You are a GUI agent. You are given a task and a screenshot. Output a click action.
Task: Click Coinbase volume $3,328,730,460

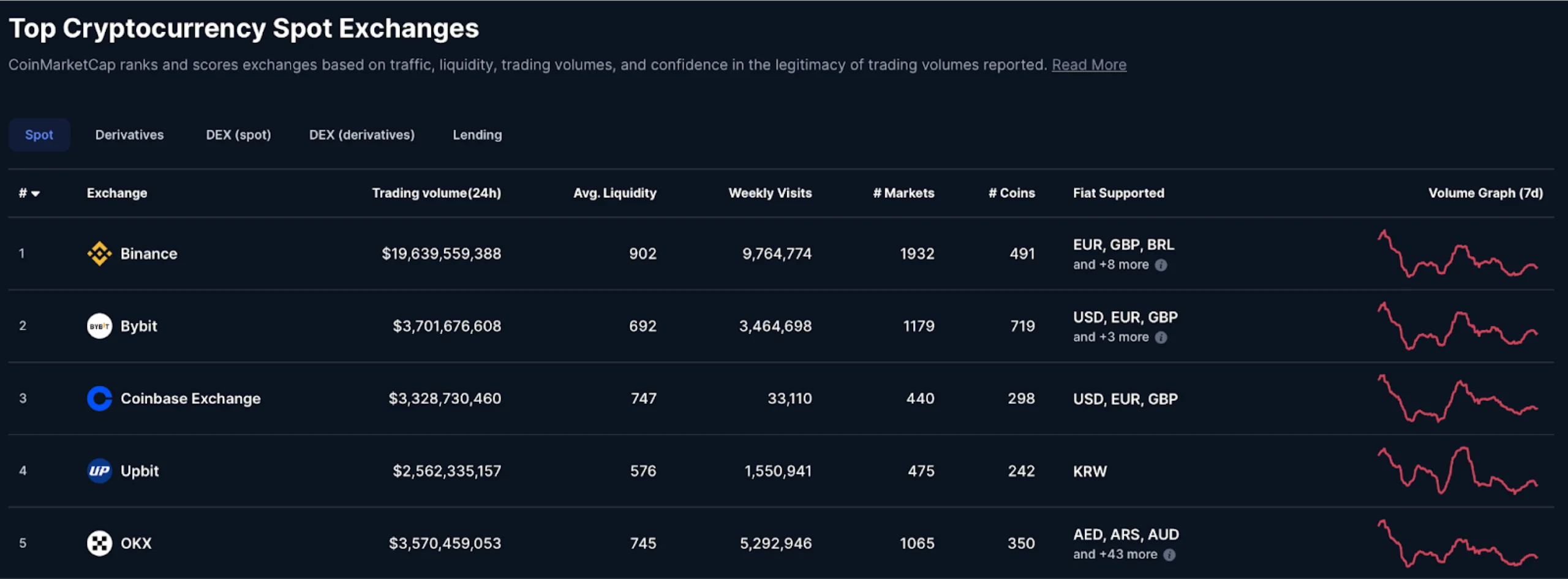(445, 398)
